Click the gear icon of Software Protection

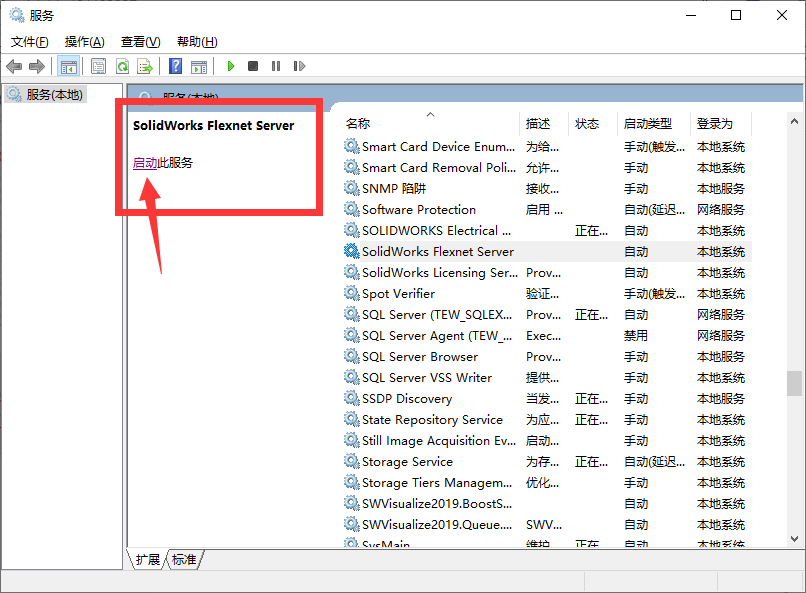pyautogui.click(x=352, y=209)
